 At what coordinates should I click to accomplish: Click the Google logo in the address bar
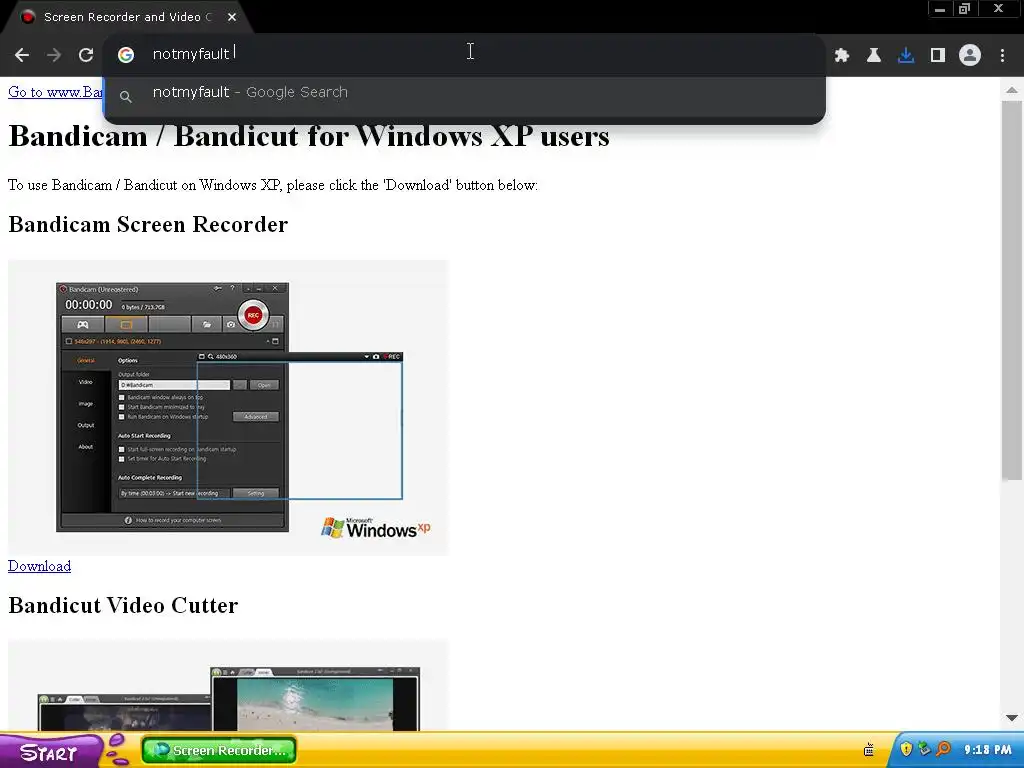pos(126,55)
